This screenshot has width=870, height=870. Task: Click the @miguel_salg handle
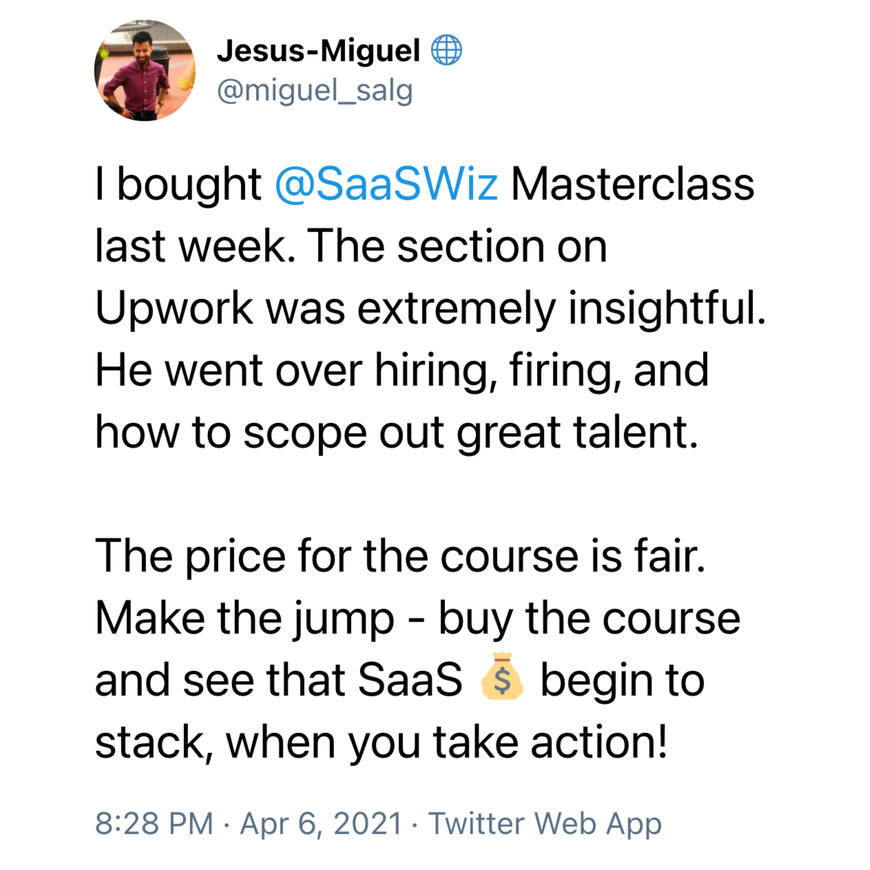[x=314, y=90]
